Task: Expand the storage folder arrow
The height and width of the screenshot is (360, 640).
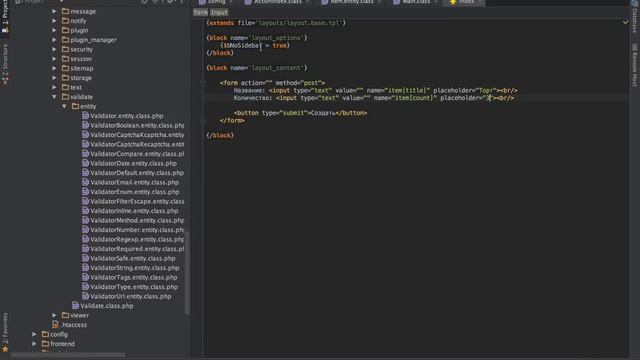Action: coord(54,78)
